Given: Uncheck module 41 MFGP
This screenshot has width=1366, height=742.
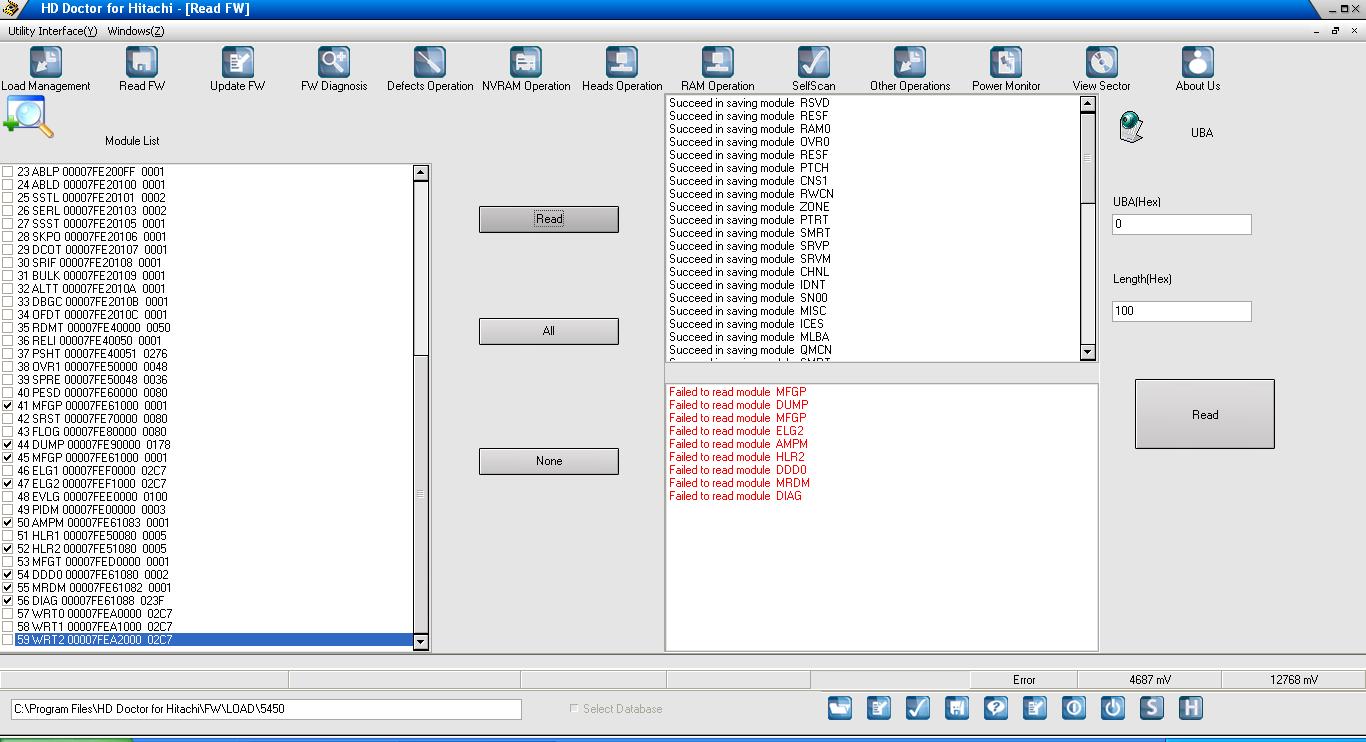Looking at the screenshot, I should (8, 406).
